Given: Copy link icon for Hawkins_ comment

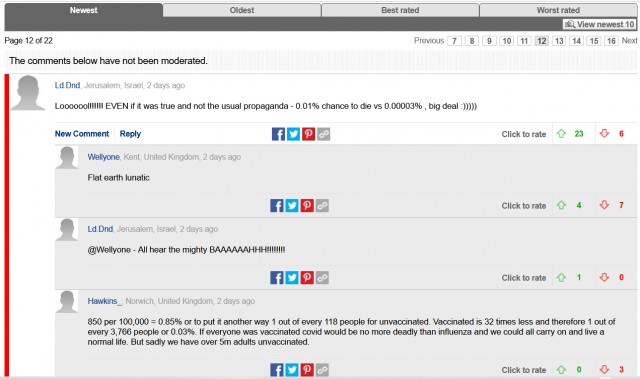Looking at the screenshot, I should point(322,370).
